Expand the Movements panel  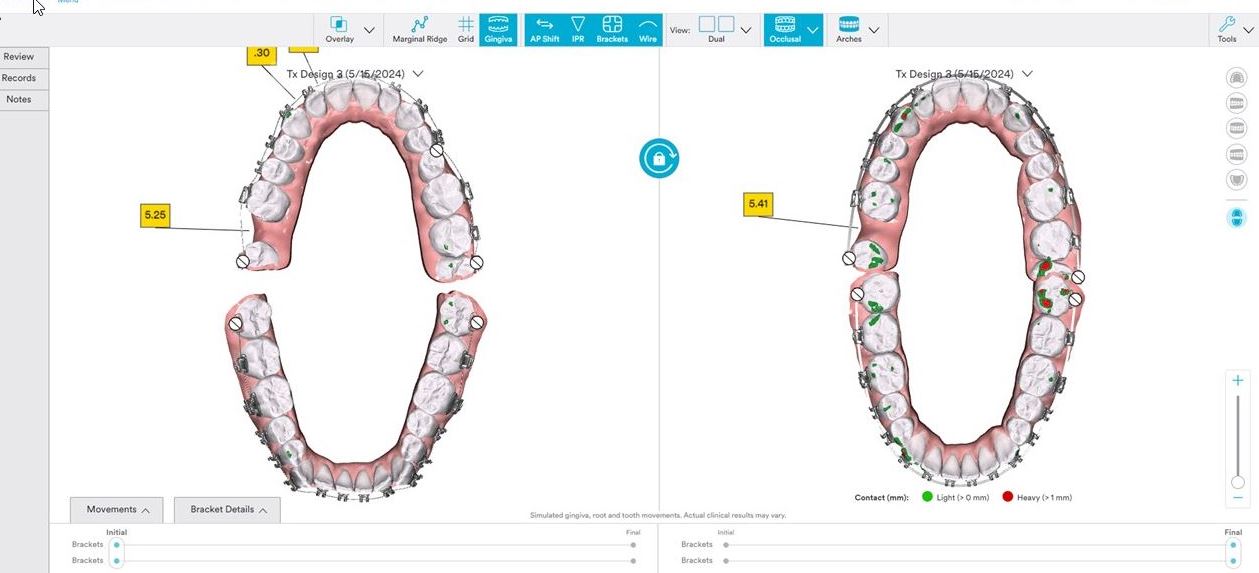click(118, 510)
